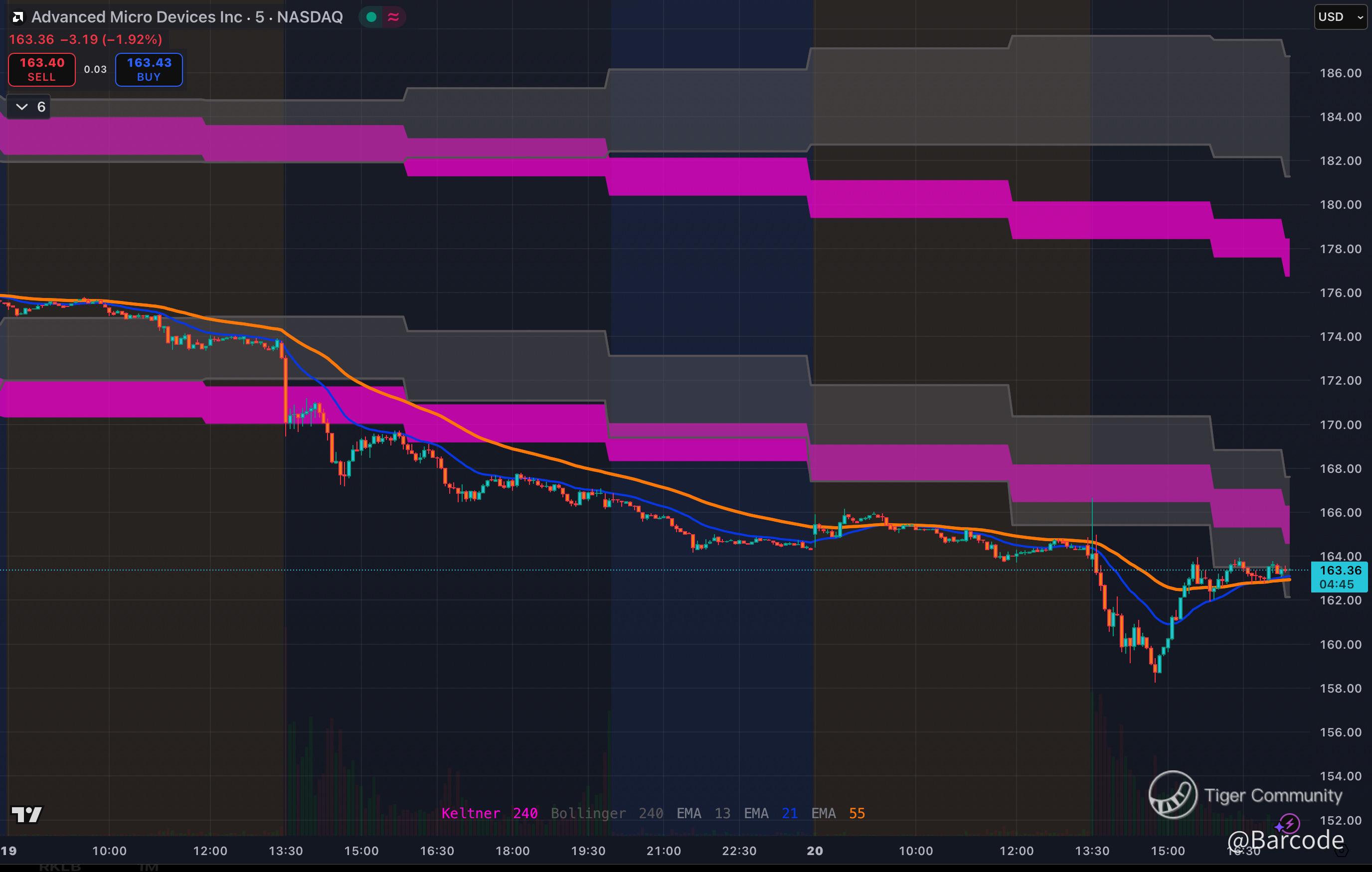1372x872 pixels.
Task: Click the green market-open status dot
Action: [x=371, y=17]
